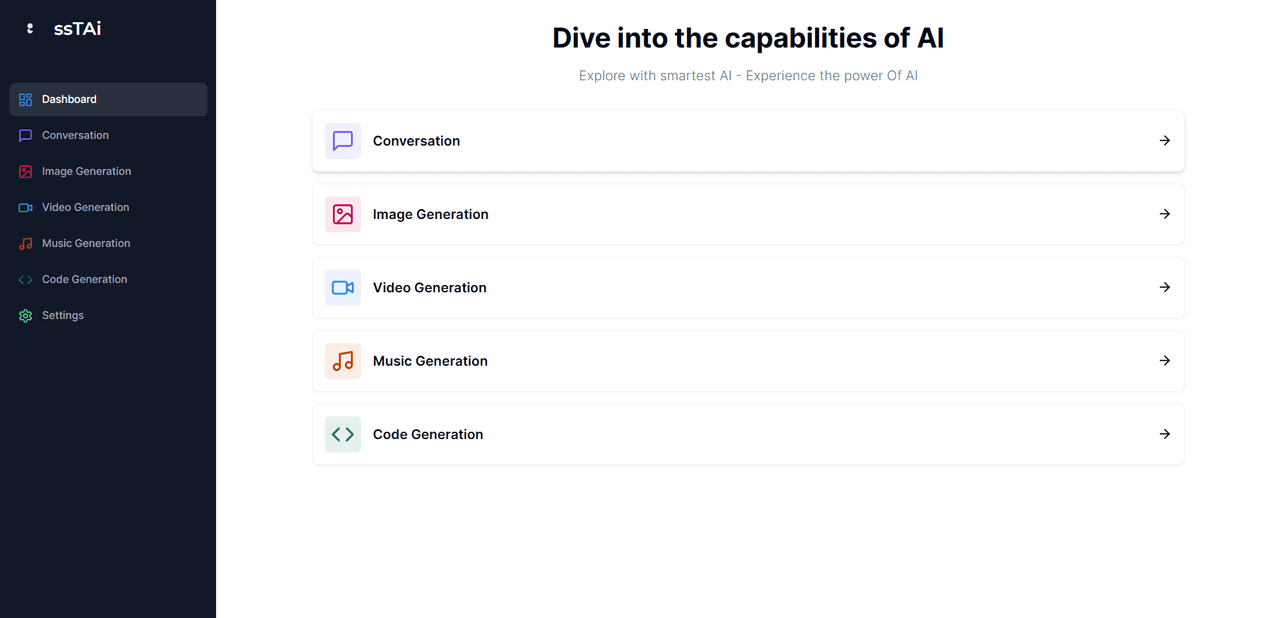Click the Video Generation card's camera icon

pyautogui.click(x=343, y=288)
